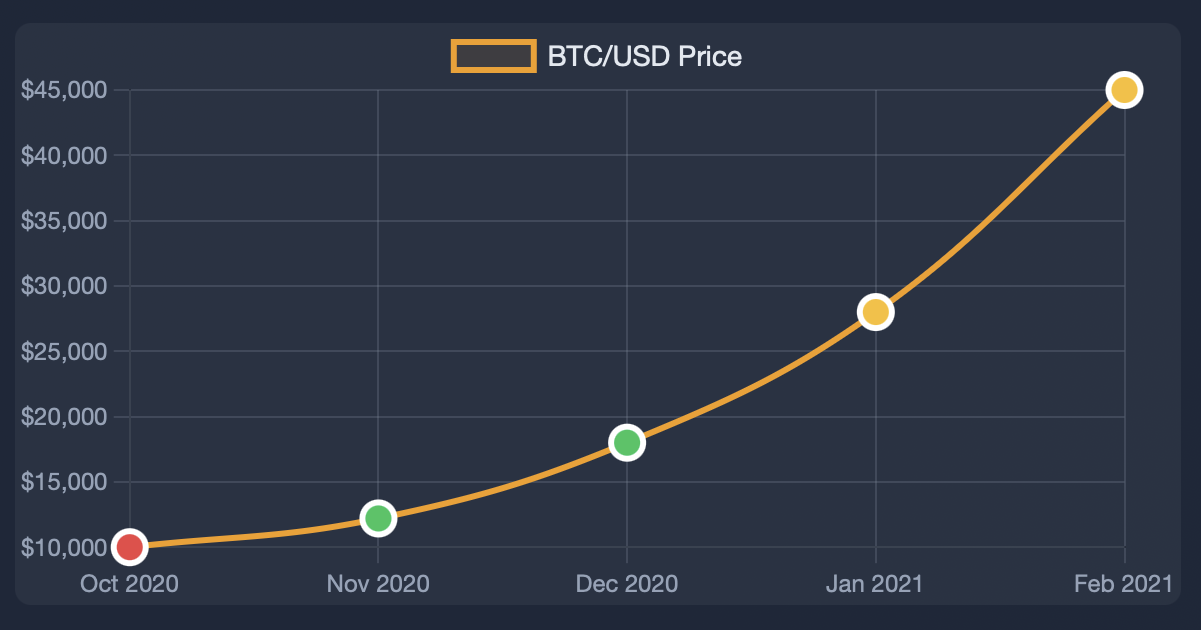Click the orange legend color box

tap(493, 56)
